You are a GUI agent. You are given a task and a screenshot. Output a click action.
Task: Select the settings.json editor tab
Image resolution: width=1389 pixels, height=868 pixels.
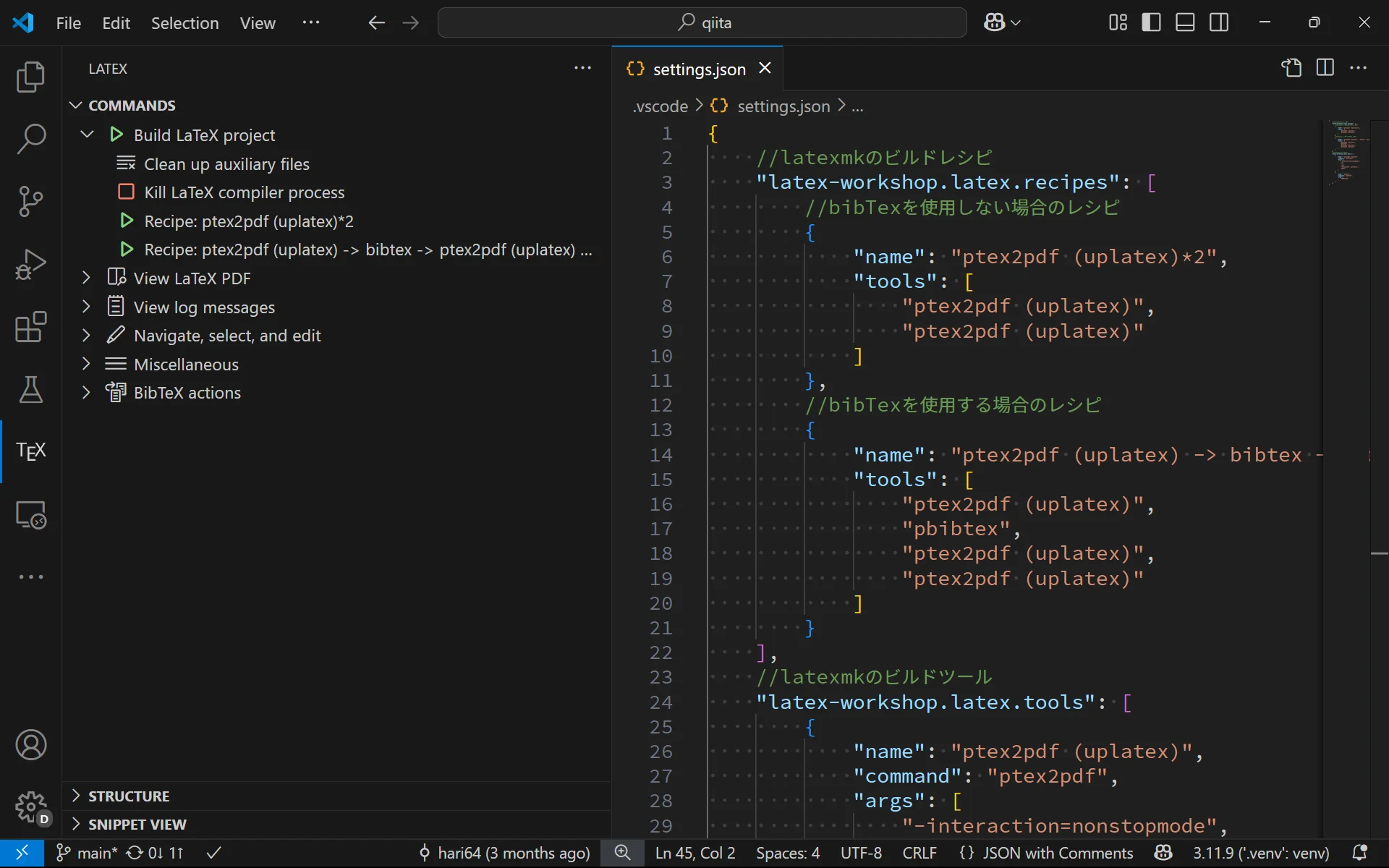click(698, 69)
